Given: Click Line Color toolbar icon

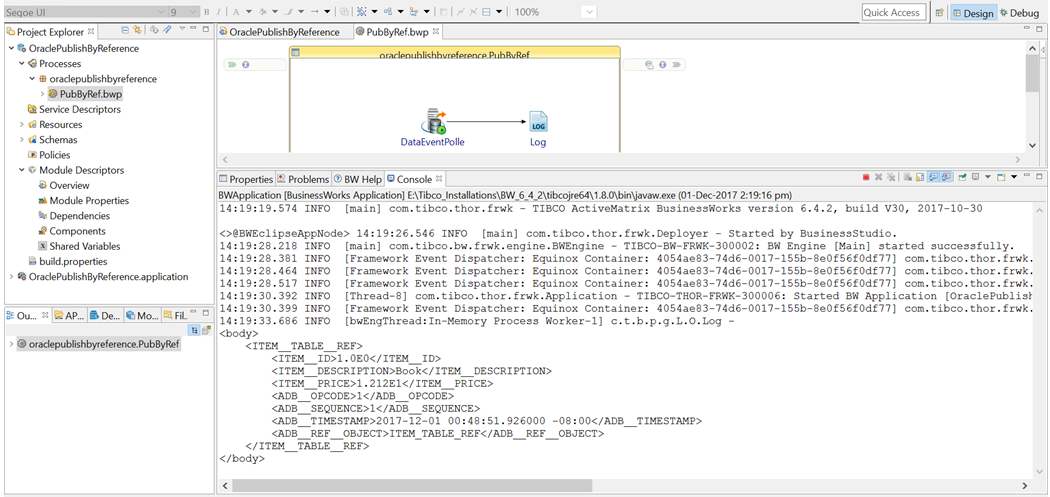Looking at the screenshot, I should point(289,12).
